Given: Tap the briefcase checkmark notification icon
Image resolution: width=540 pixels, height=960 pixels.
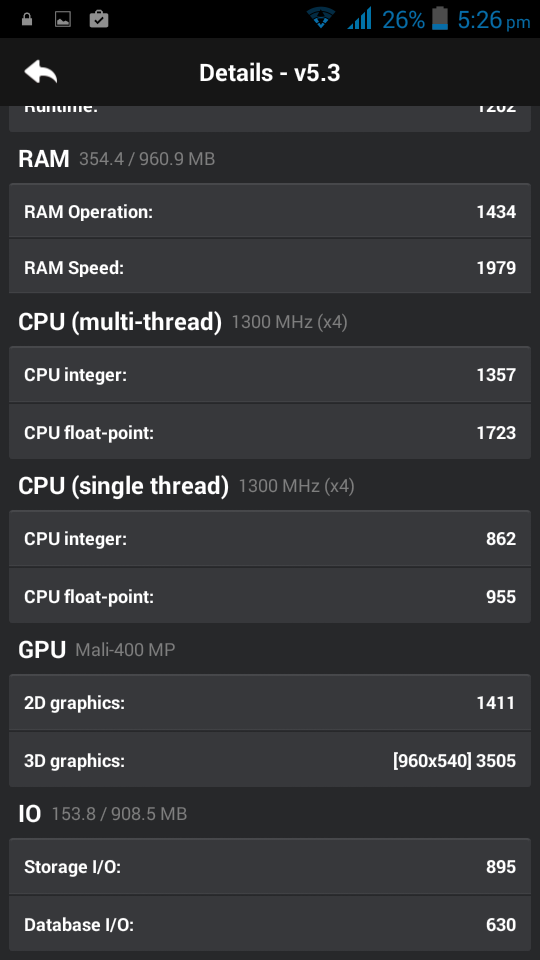Looking at the screenshot, I should [99, 20].
